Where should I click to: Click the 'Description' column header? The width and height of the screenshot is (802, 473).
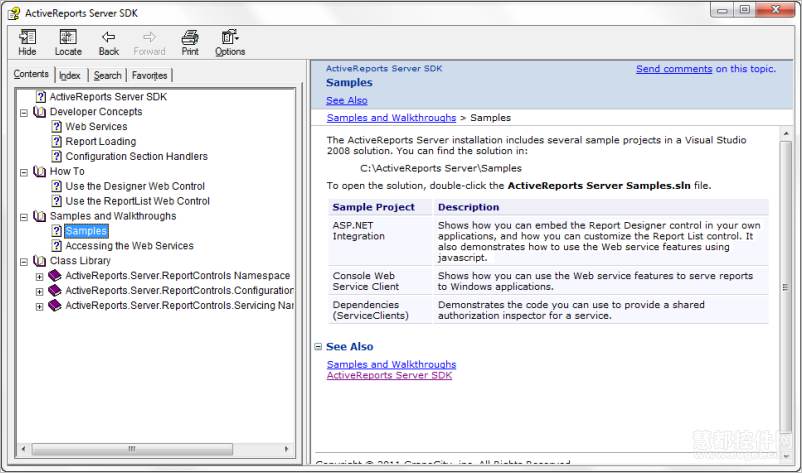[x=602, y=207]
